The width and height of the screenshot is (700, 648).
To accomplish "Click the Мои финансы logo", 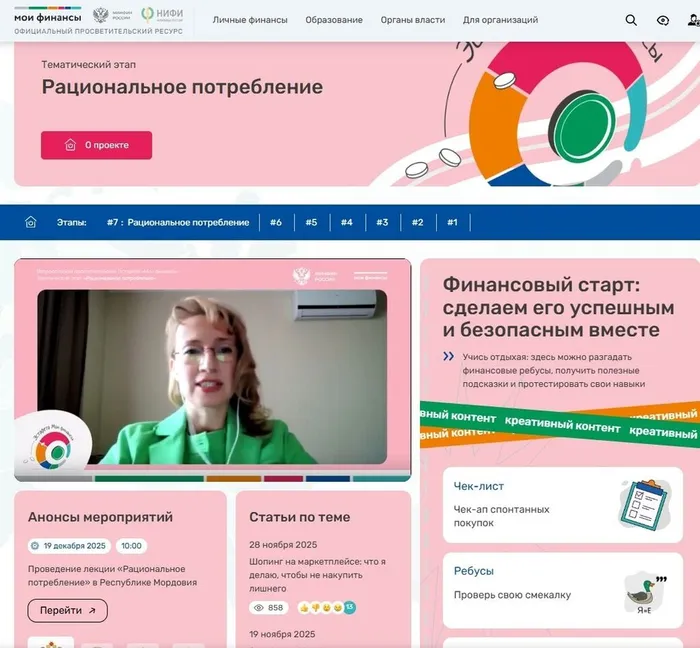I will pyautogui.click(x=48, y=17).
